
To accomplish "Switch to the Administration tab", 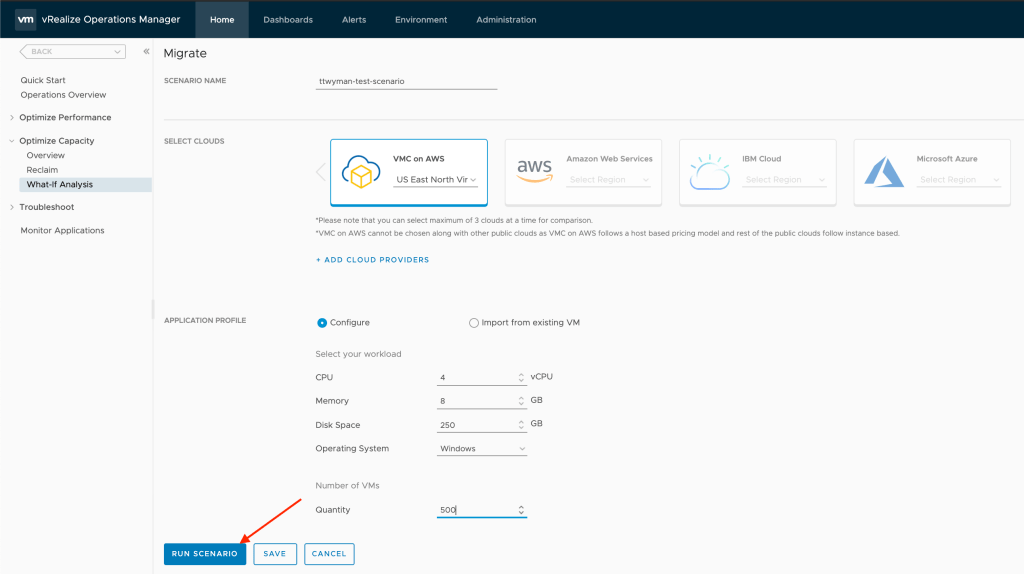I will pyautogui.click(x=506, y=20).
